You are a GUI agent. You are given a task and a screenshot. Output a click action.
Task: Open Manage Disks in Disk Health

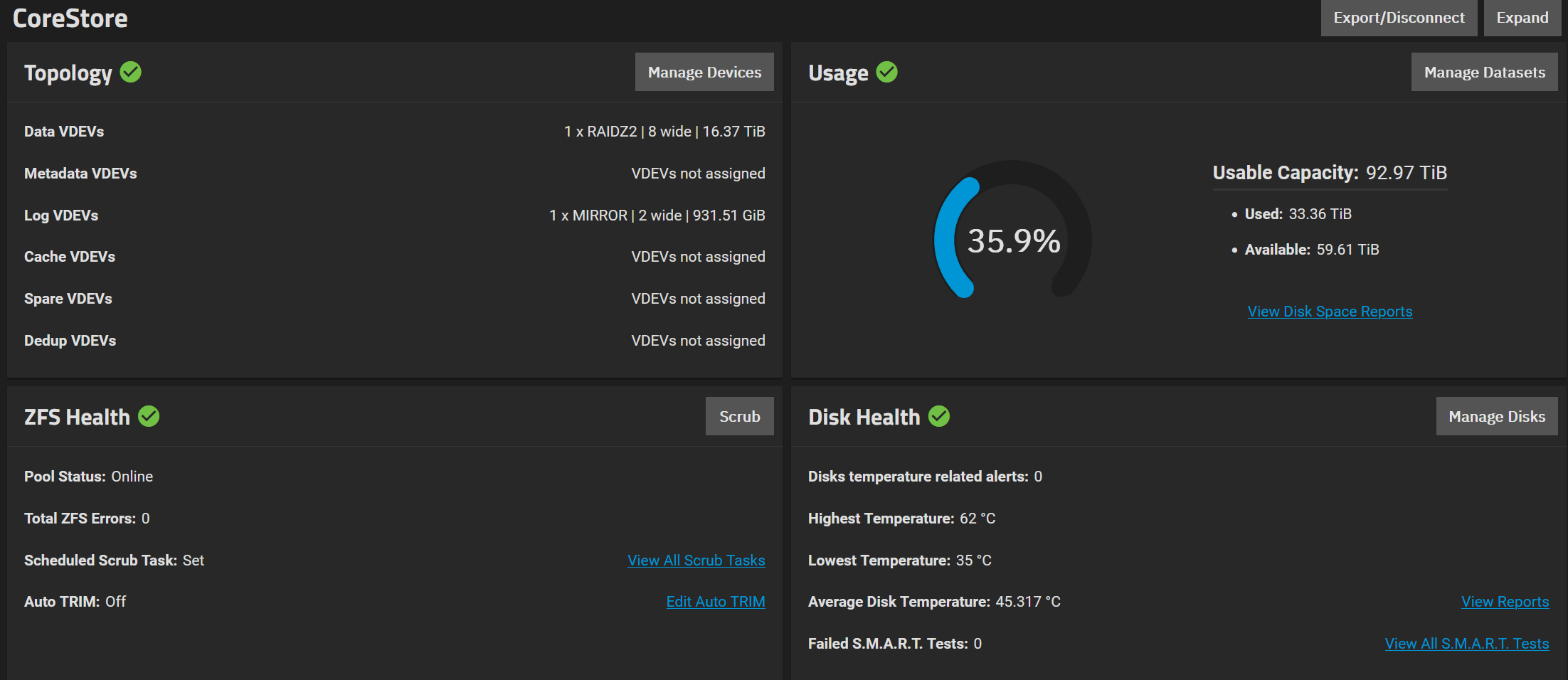click(x=1497, y=416)
